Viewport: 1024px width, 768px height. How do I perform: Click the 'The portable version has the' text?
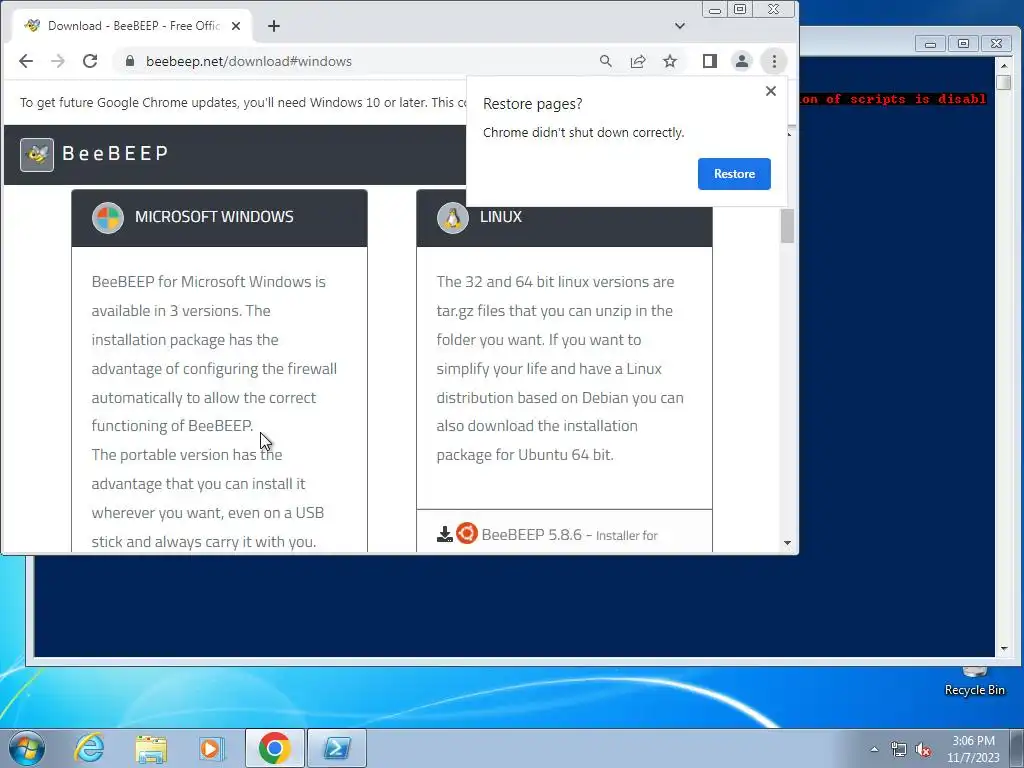pyautogui.click(x=187, y=455)
